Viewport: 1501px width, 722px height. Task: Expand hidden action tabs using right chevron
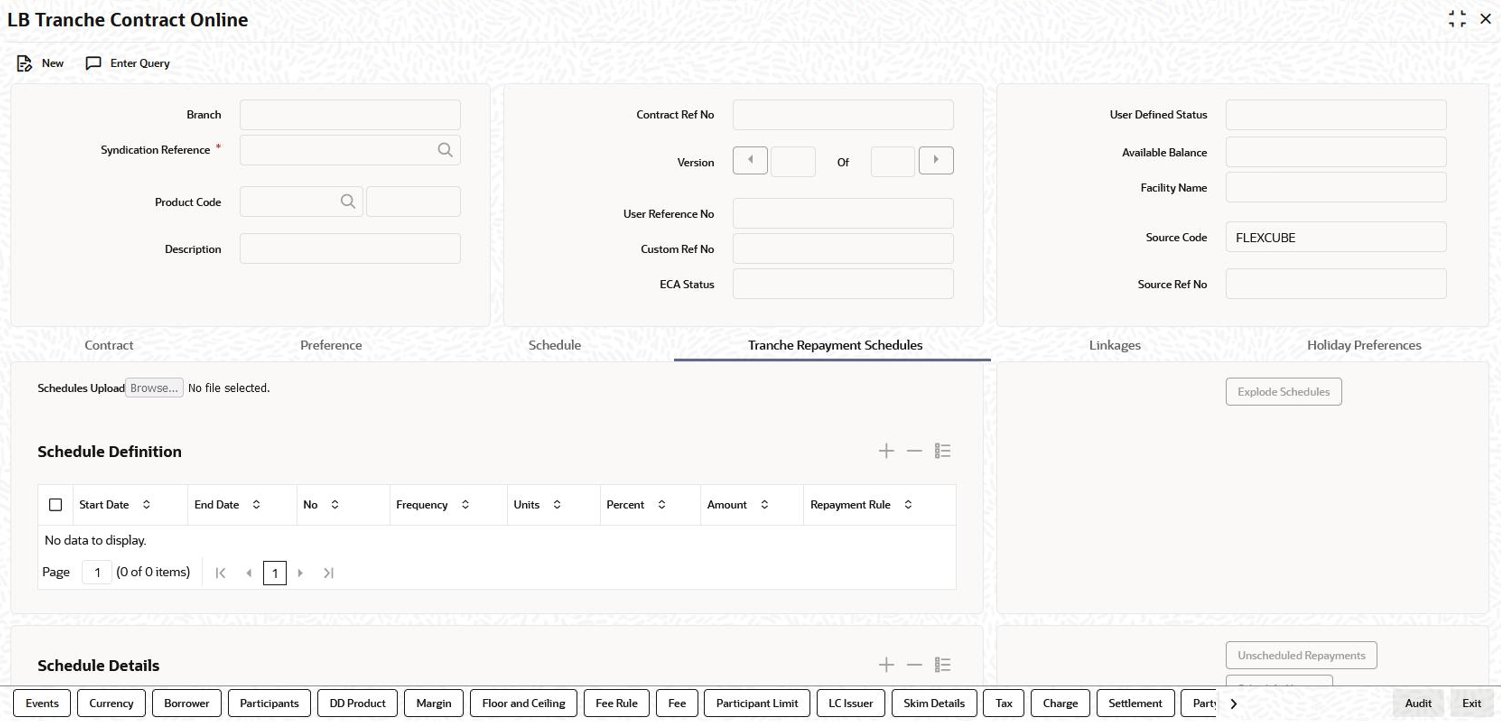click(x=1233, y=702)
